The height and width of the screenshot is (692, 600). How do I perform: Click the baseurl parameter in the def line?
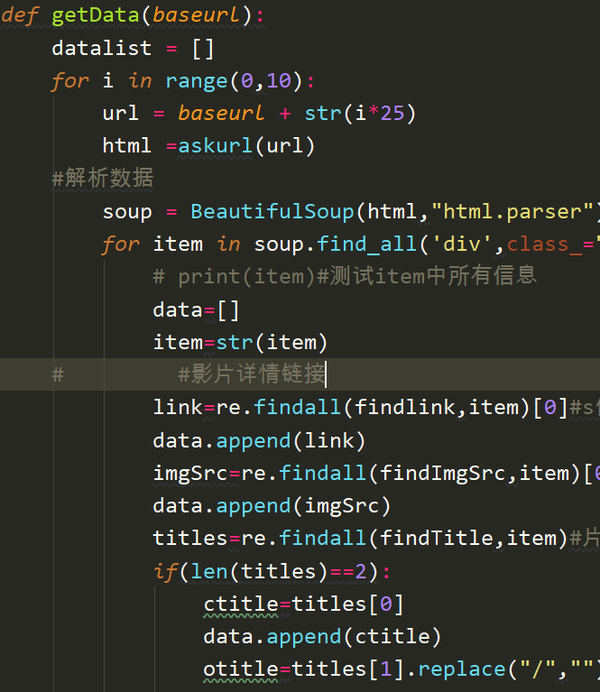pos(196,15)
